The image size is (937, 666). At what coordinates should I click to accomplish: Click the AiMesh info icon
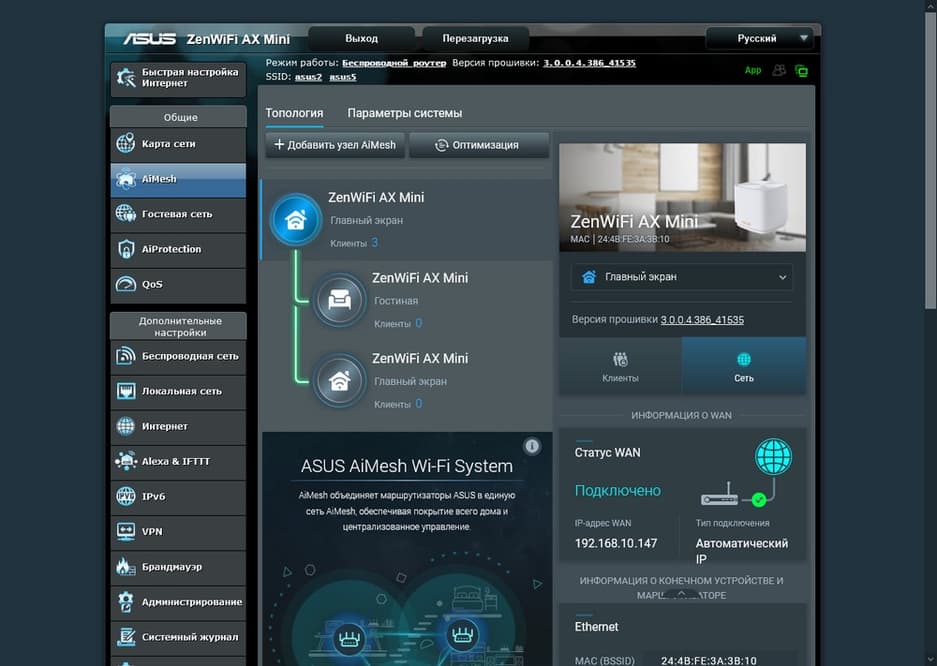(532, 446)
